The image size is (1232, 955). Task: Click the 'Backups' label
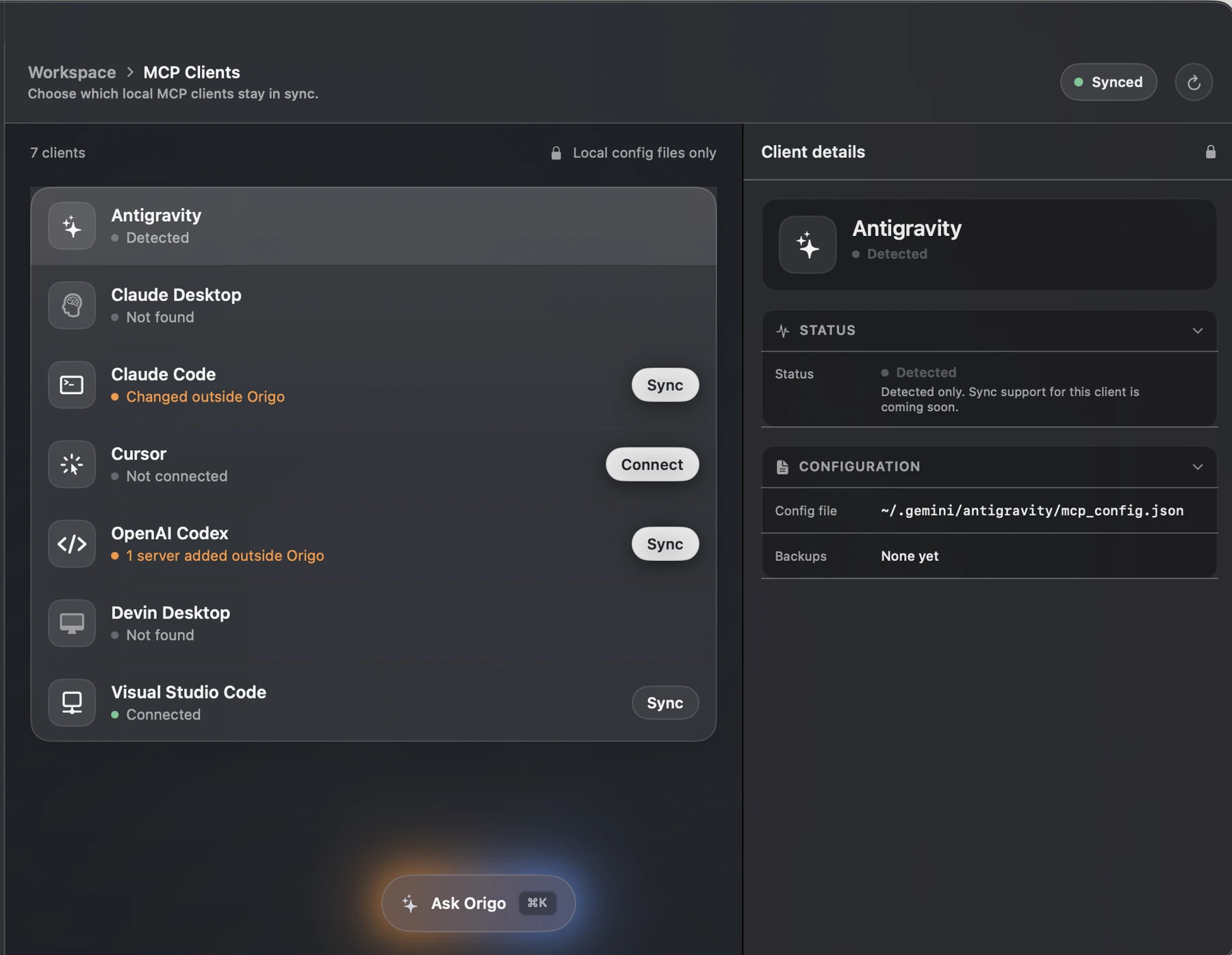coord(801,555)
